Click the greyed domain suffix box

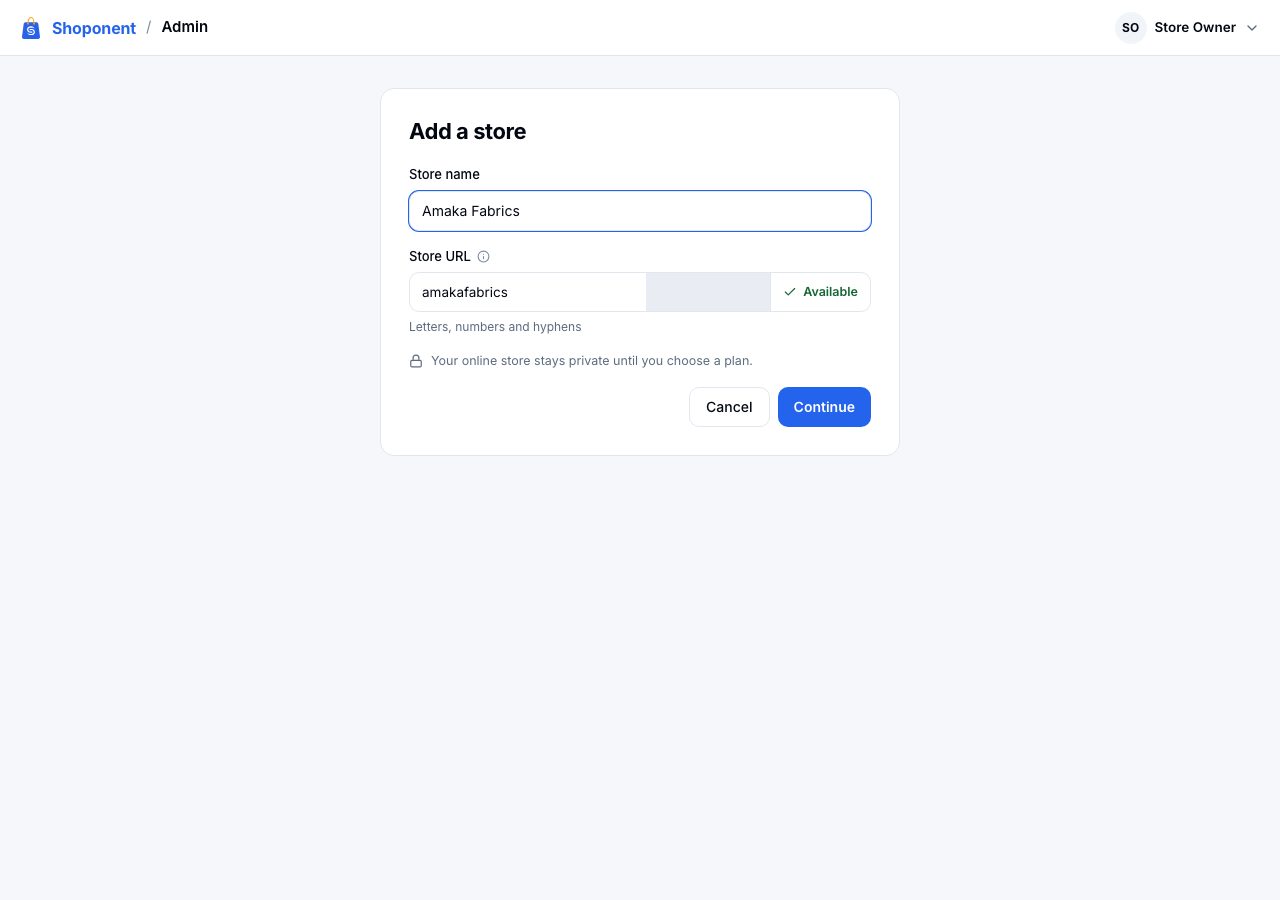point(708,292)
